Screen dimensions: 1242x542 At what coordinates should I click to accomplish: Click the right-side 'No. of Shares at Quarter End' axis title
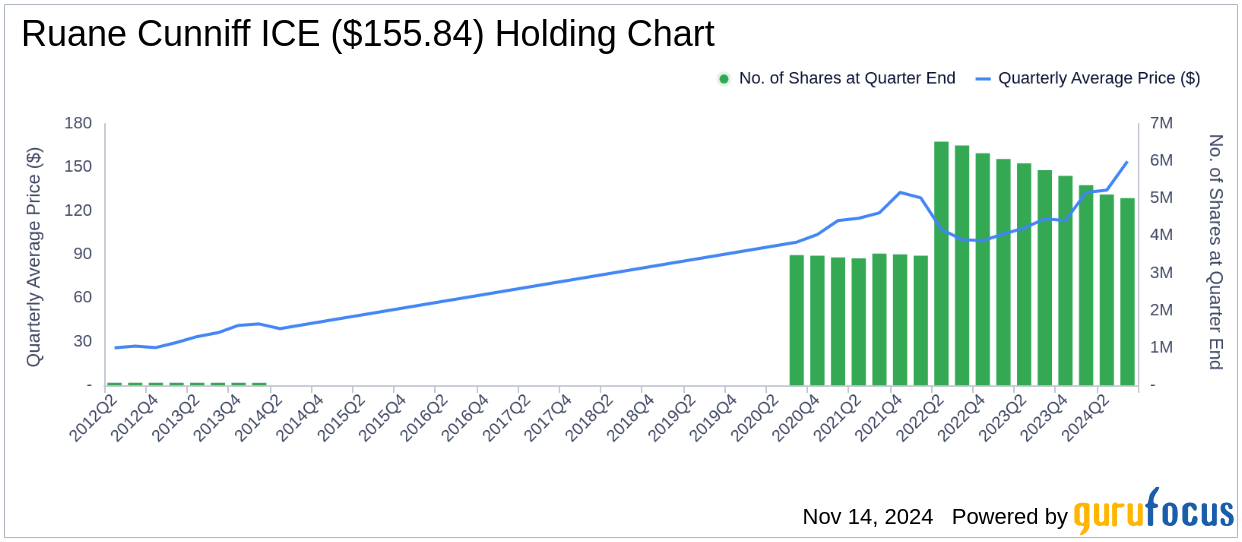coord(1216,252)
